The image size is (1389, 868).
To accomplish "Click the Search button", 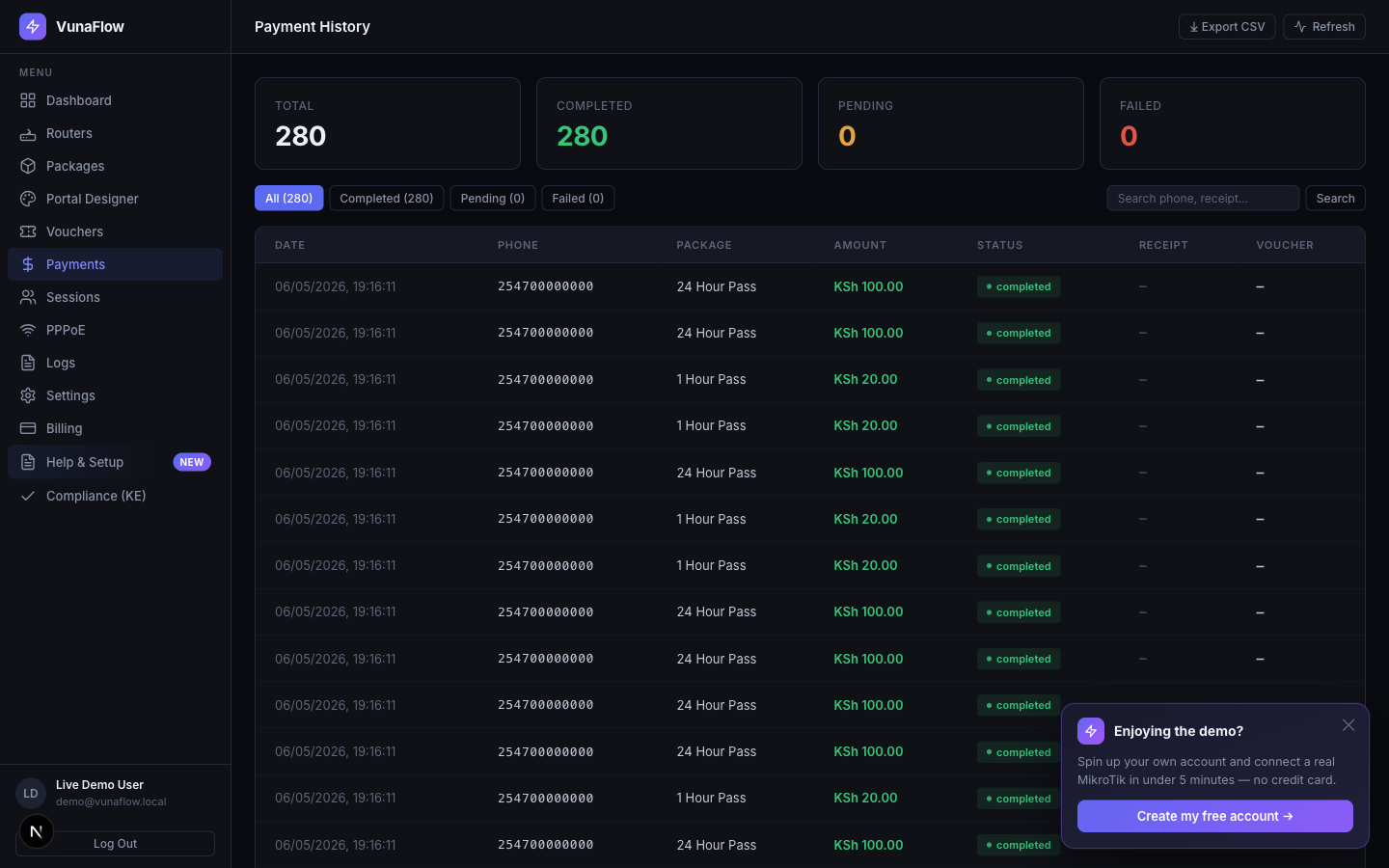I will [1336, 198].
